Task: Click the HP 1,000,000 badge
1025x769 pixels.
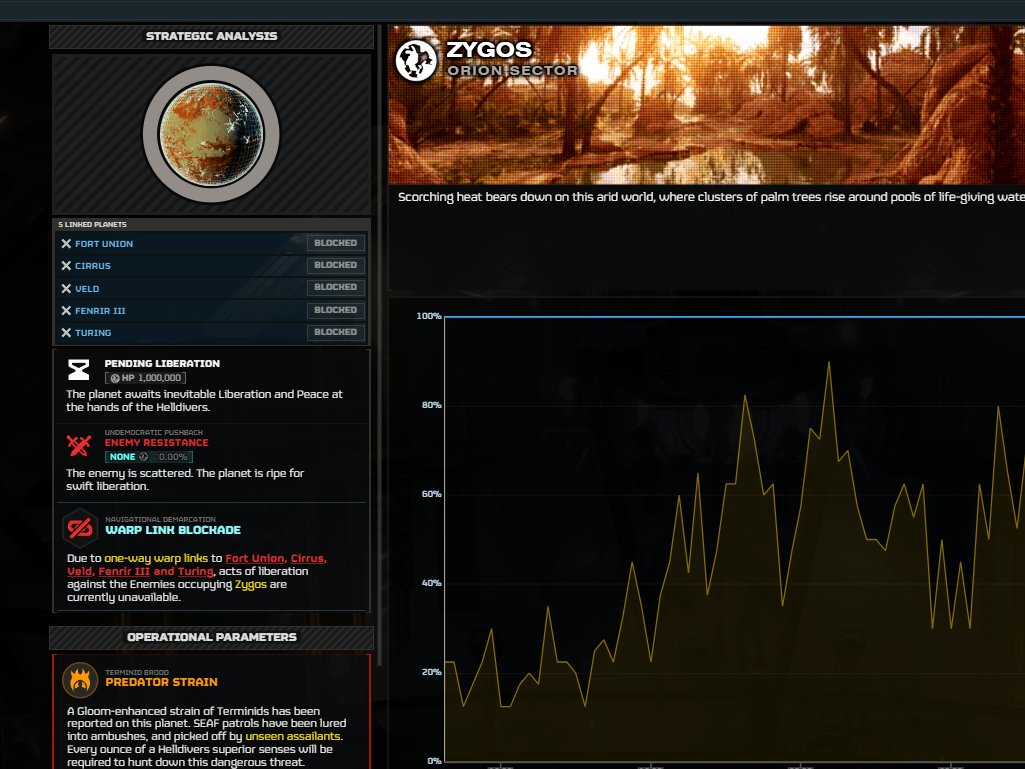Action: click(x=145, y=378)
